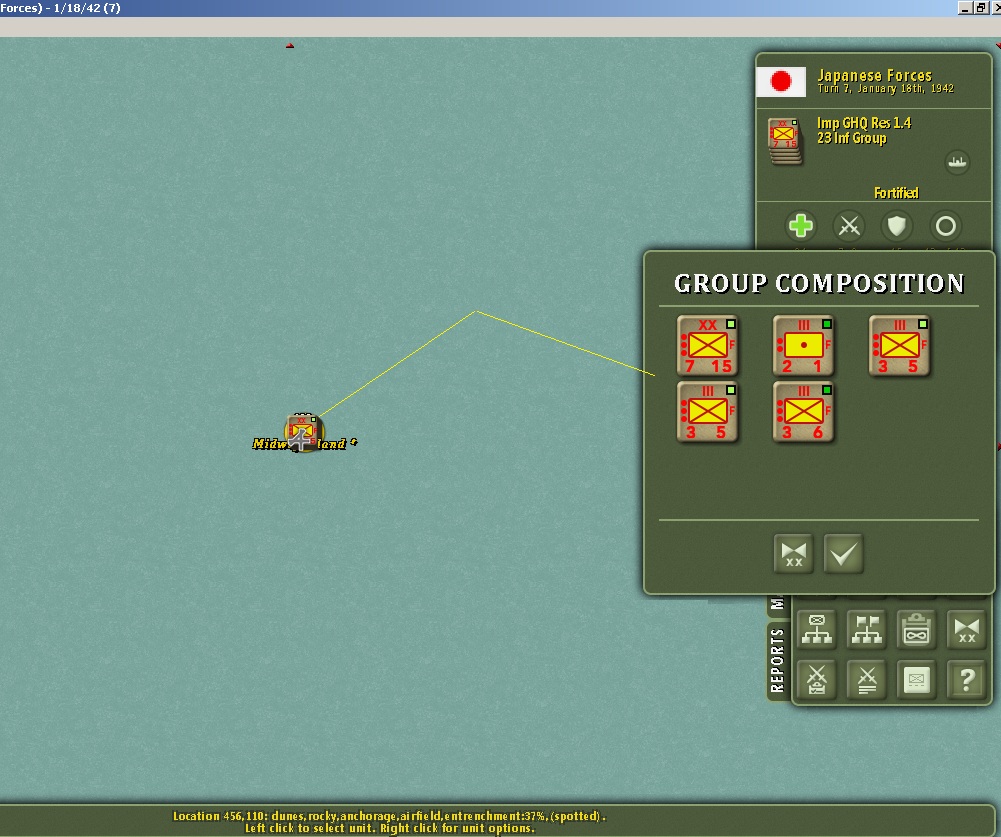Click the 'Turn 7, January 18th, 1942' text

(885, 89)
